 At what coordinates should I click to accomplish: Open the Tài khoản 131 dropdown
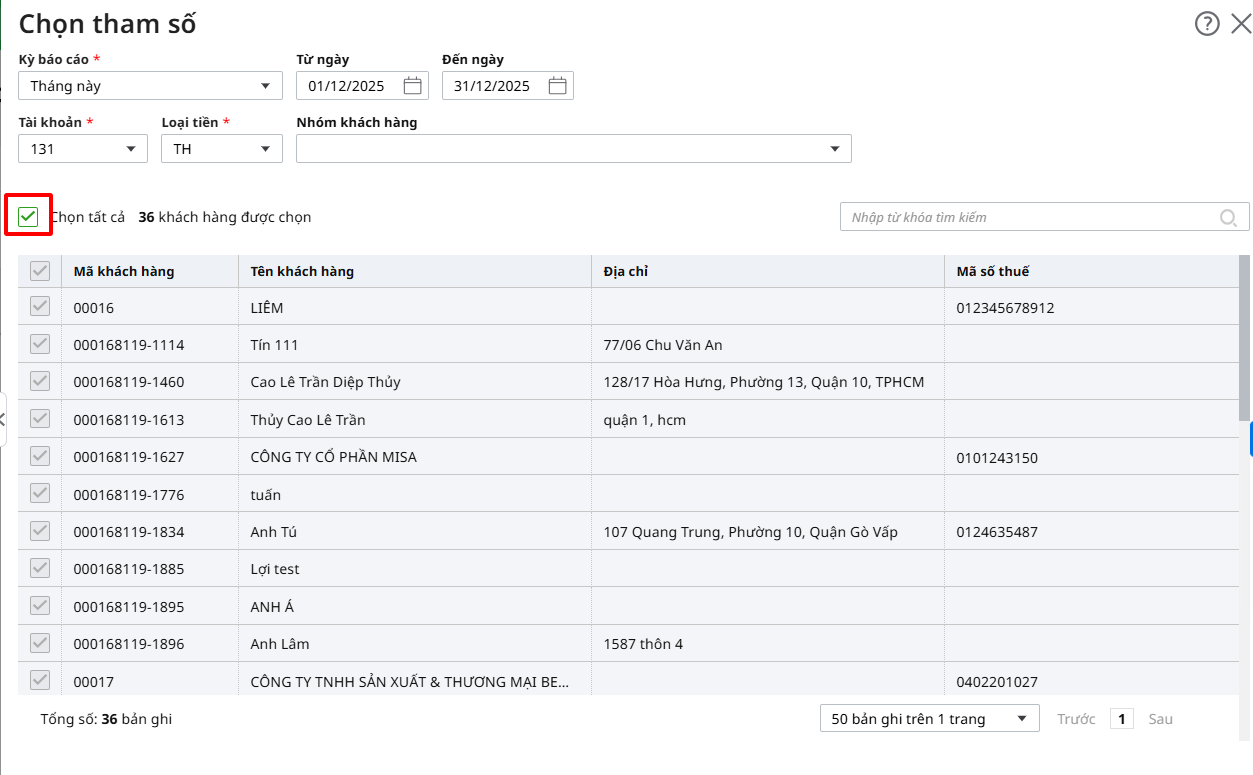click(131, 149)
